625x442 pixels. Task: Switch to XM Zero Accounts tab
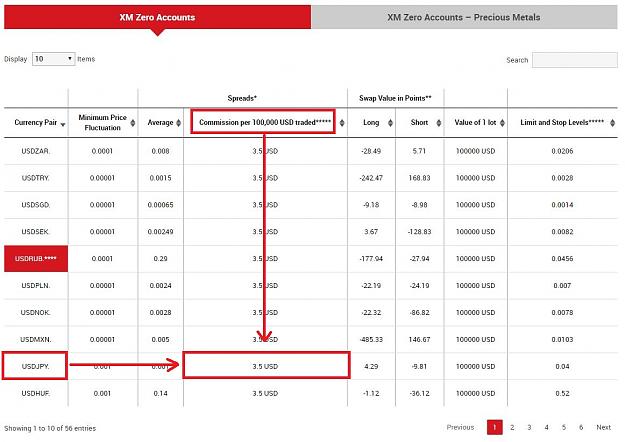coord(157,17)
